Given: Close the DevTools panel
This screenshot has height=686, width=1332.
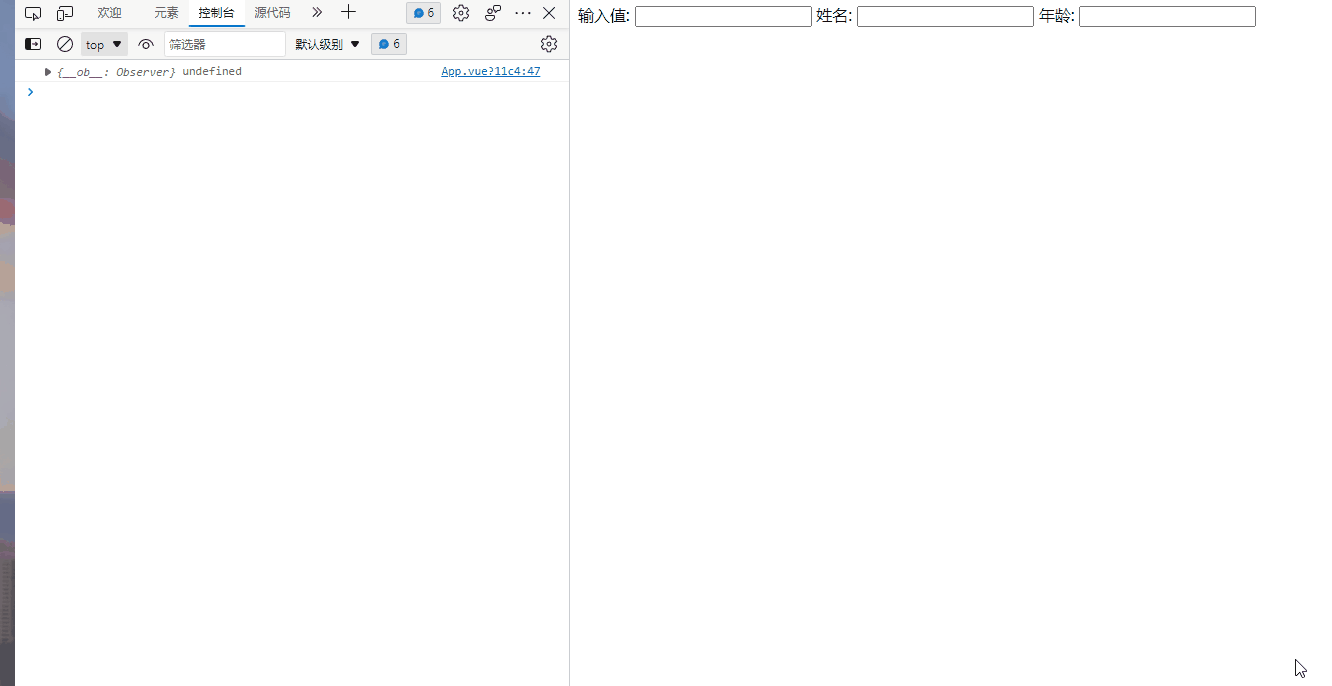Looking at the screenshot, I should pos(549,13).
